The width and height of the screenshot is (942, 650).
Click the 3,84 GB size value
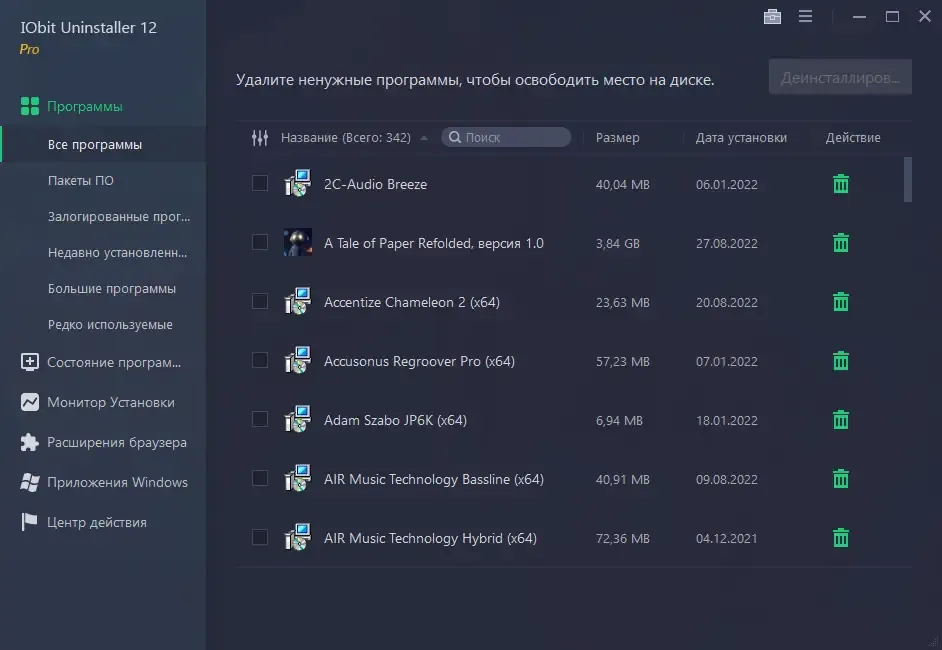point(617,243)
